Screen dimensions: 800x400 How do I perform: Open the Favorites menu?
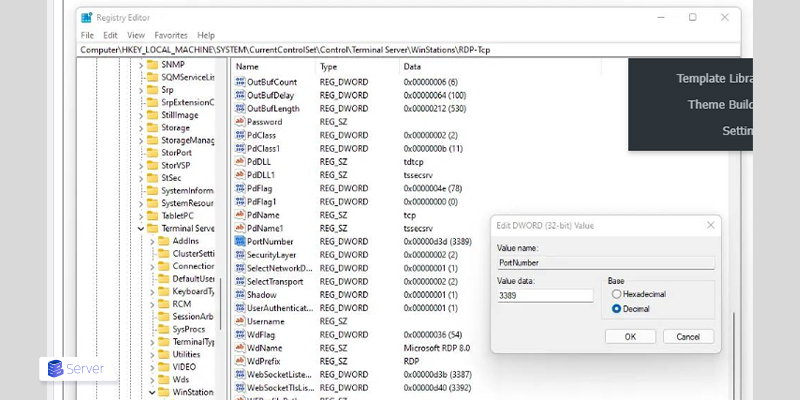tap(171, 35)
